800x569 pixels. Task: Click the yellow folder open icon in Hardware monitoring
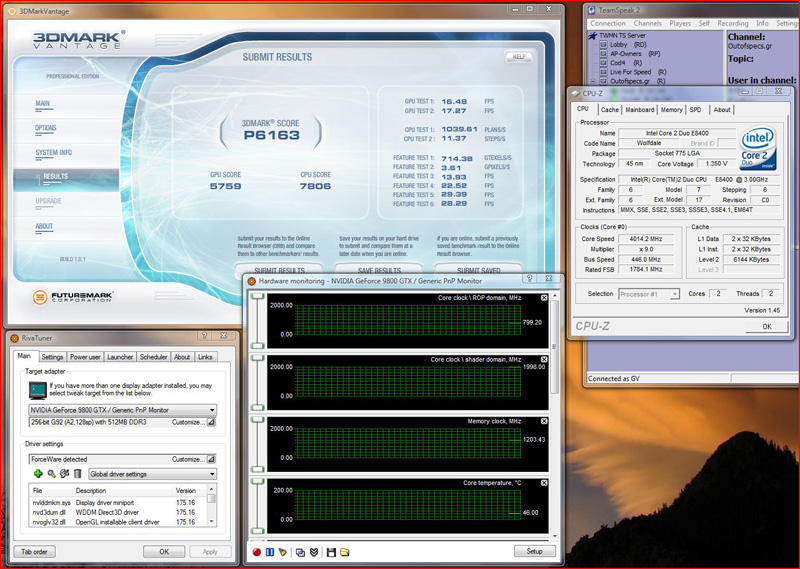[345, 552]
